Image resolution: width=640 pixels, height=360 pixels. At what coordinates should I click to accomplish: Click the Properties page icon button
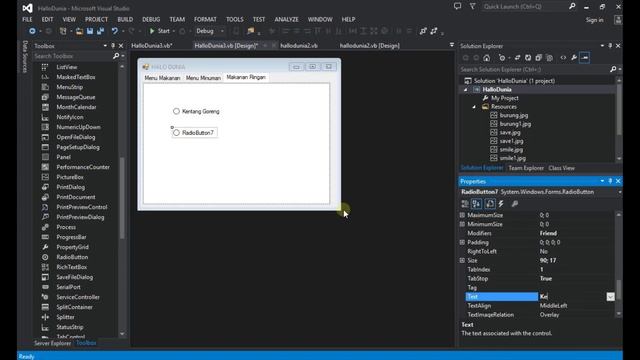(x=490, y=204)
